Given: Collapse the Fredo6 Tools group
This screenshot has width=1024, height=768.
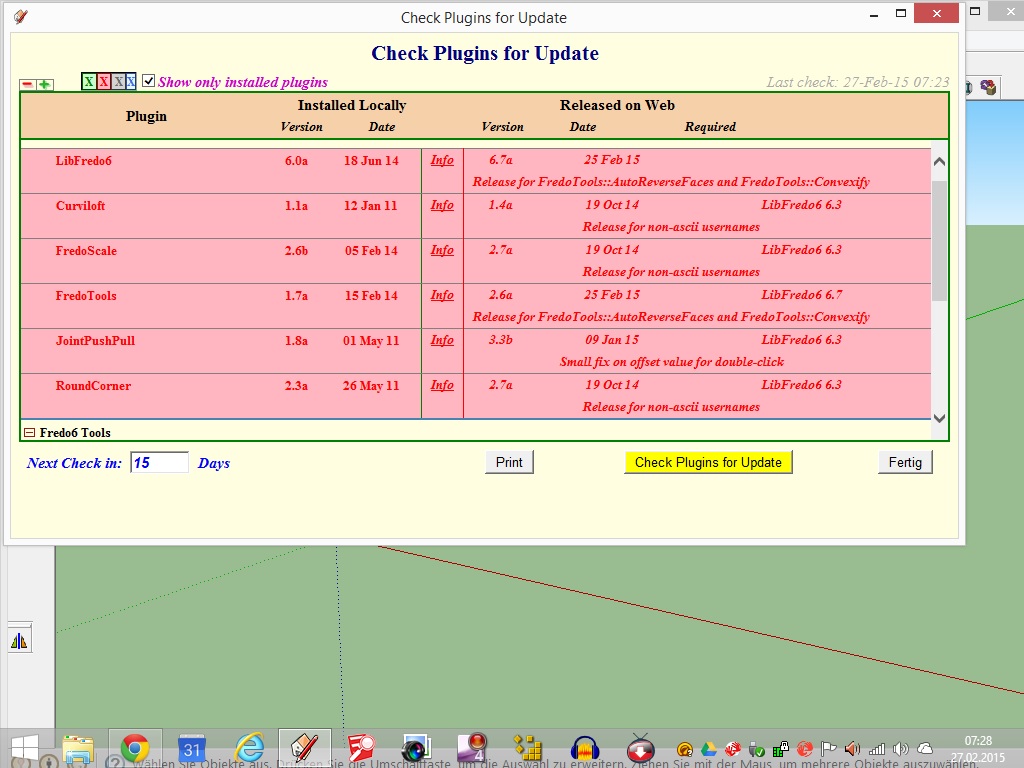Looking at the screenshot, I should coord(29,433).
